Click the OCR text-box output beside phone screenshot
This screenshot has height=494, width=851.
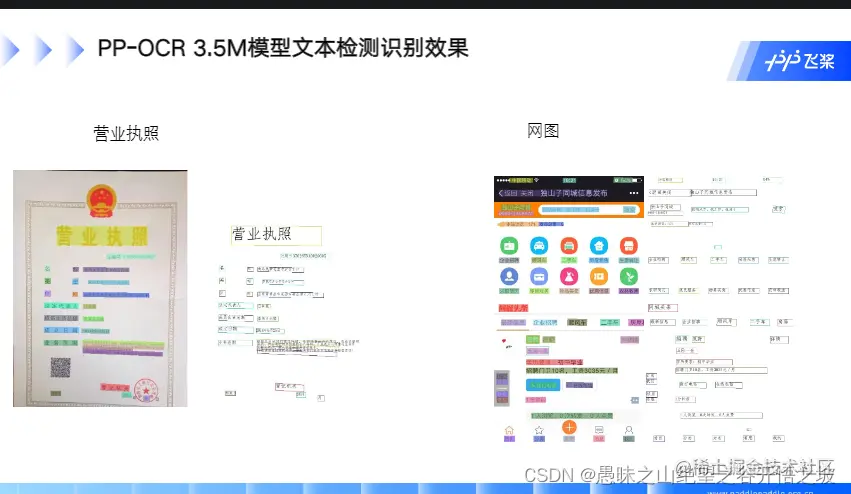[x=720, y=309]
